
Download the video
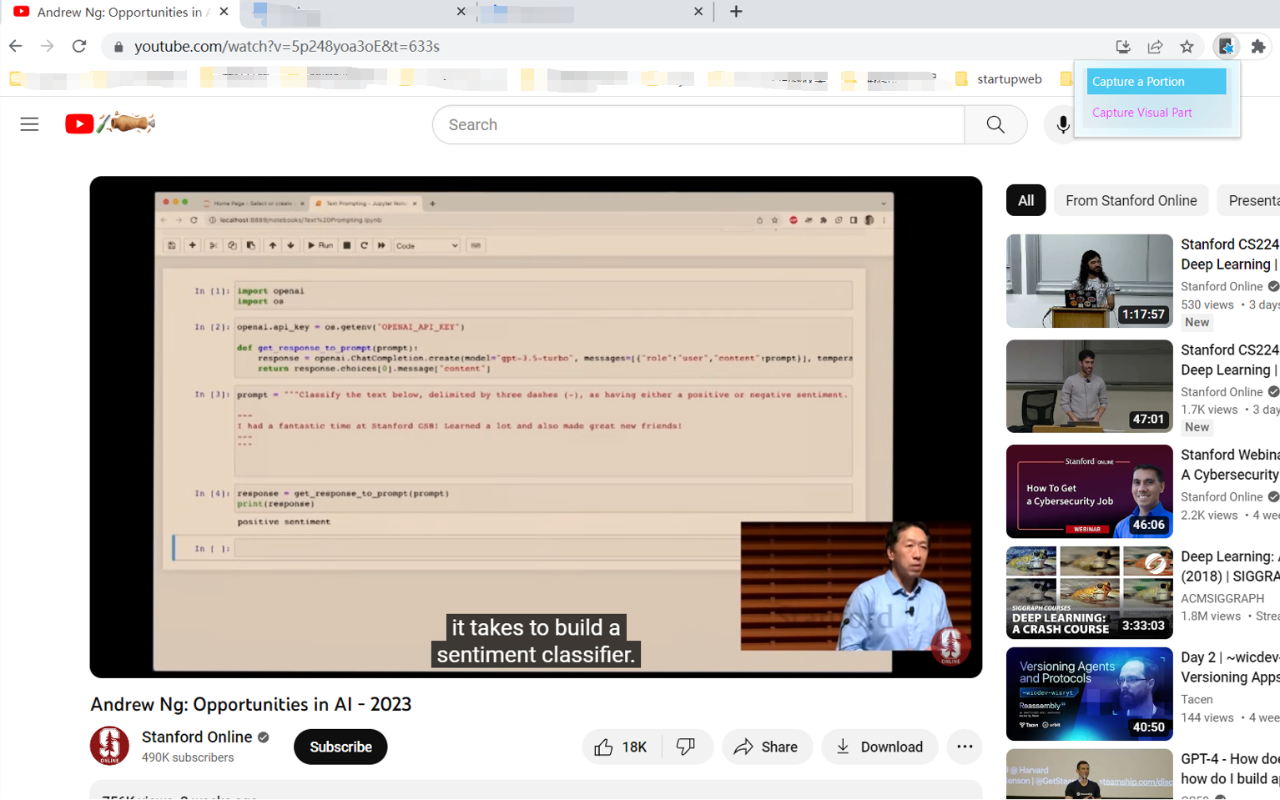click(880, 747)
